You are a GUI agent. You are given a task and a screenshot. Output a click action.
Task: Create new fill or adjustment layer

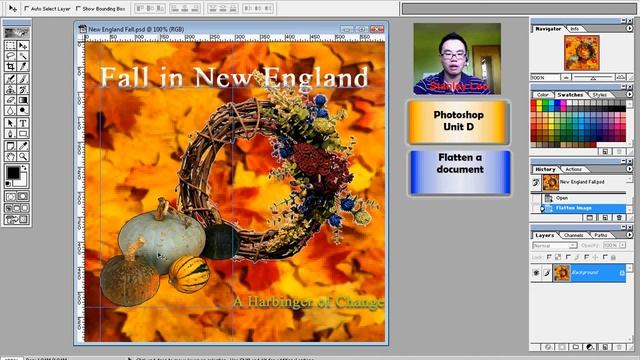[x=590, y=347]
